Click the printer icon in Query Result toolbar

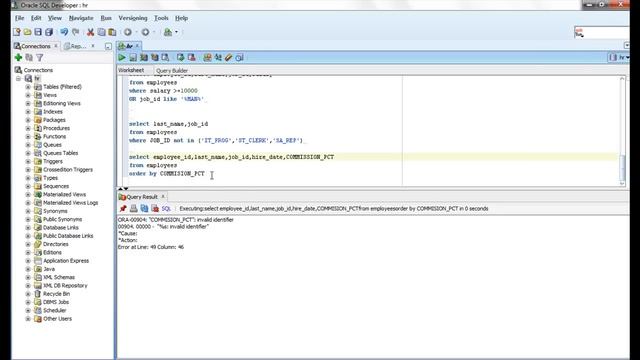pyautogui.click(x=133, y=209)
